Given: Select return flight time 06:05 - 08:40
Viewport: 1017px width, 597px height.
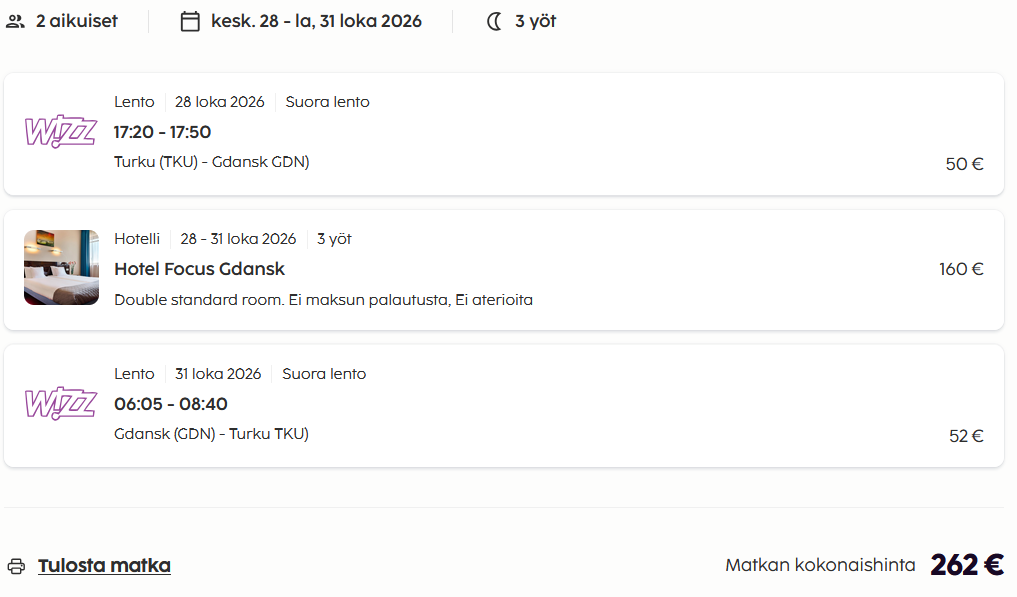Looking at the screenshot, I should [x=171, y=404].
